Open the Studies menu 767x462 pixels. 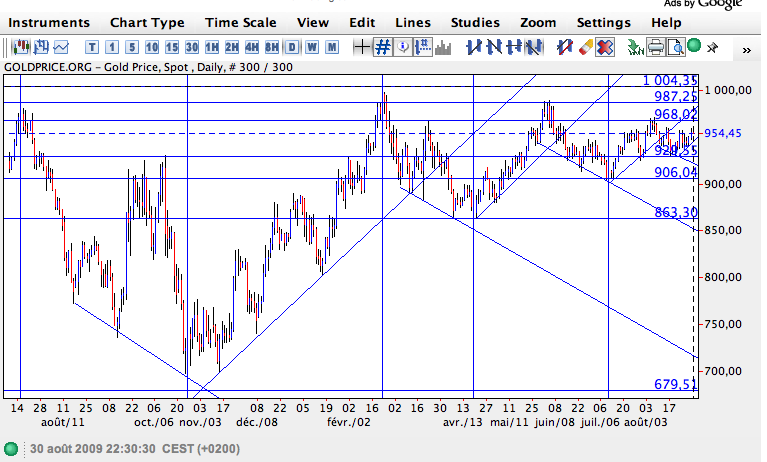(475, 22)
